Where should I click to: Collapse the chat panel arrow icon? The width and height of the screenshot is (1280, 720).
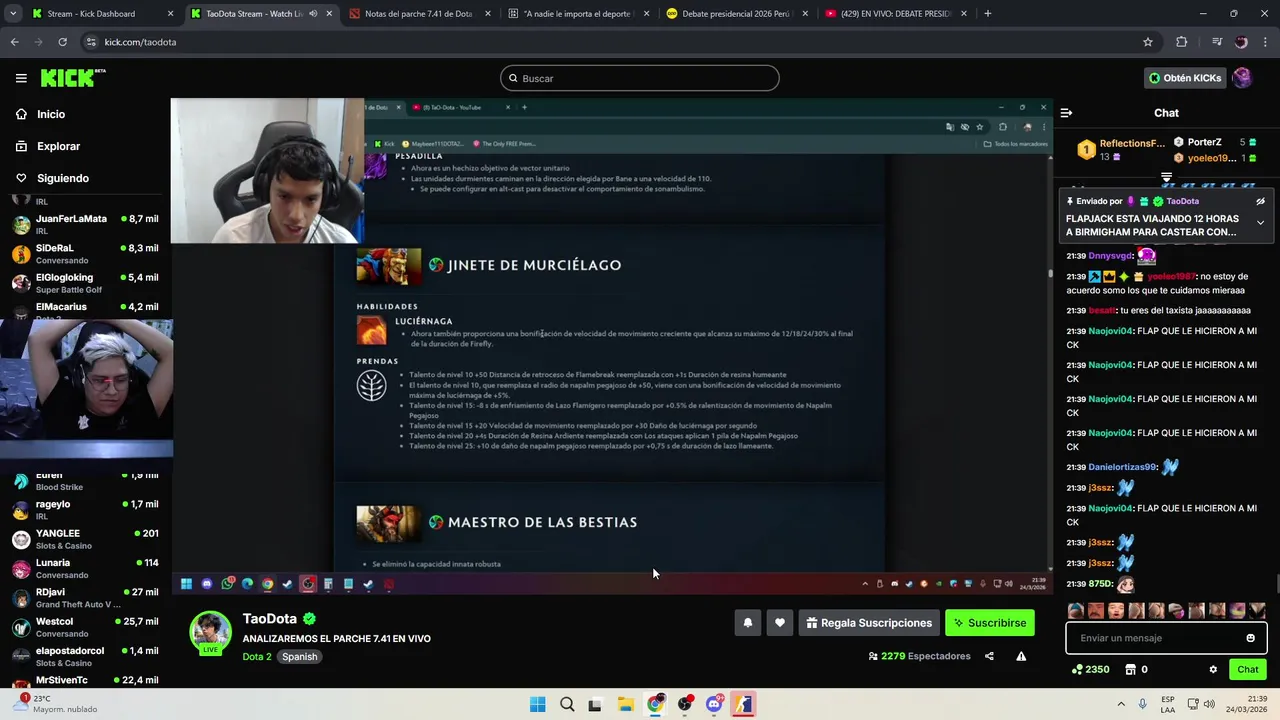(1066, 113)
